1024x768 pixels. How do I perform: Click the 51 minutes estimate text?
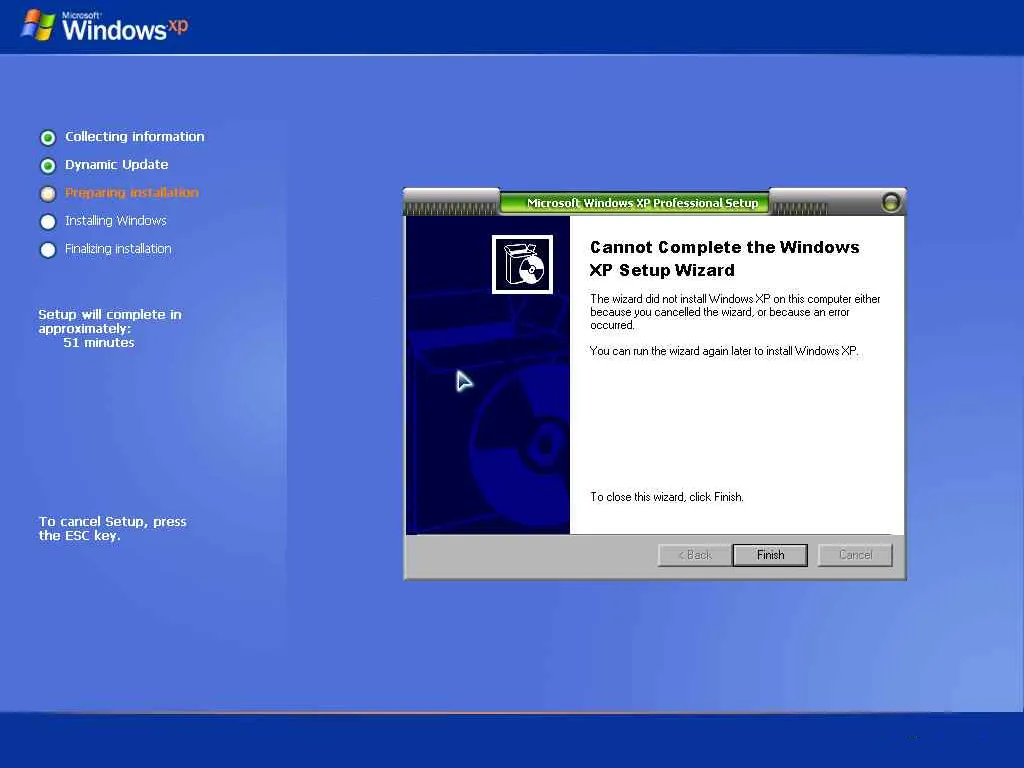pyautogui.click(x=99, y=342)
